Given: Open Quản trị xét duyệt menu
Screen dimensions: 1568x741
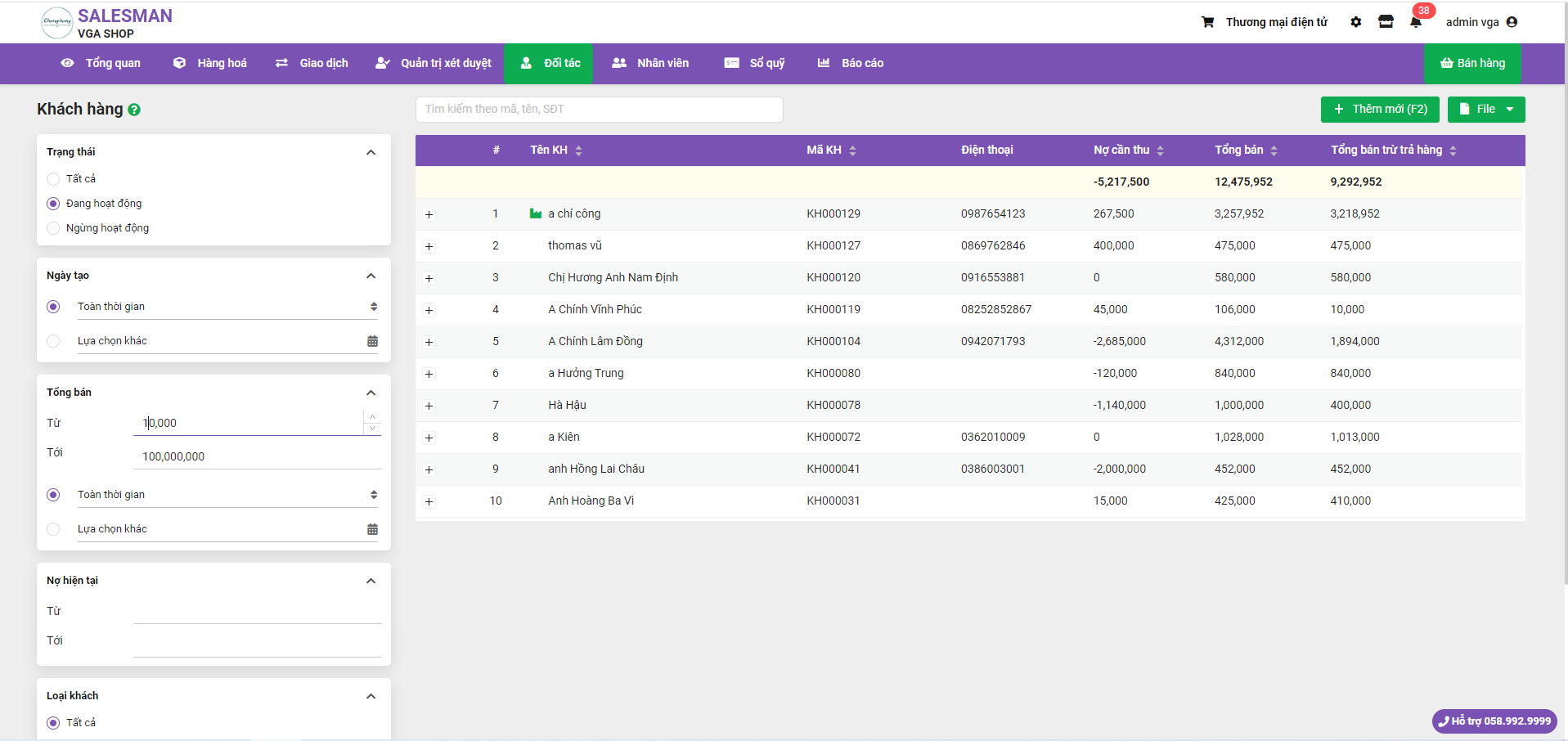Looking at the screenshot, I should pos(434,63).
